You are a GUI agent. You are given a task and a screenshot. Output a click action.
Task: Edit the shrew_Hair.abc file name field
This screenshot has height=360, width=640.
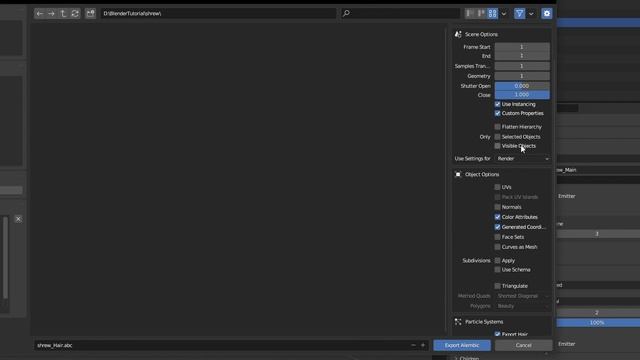222,345
